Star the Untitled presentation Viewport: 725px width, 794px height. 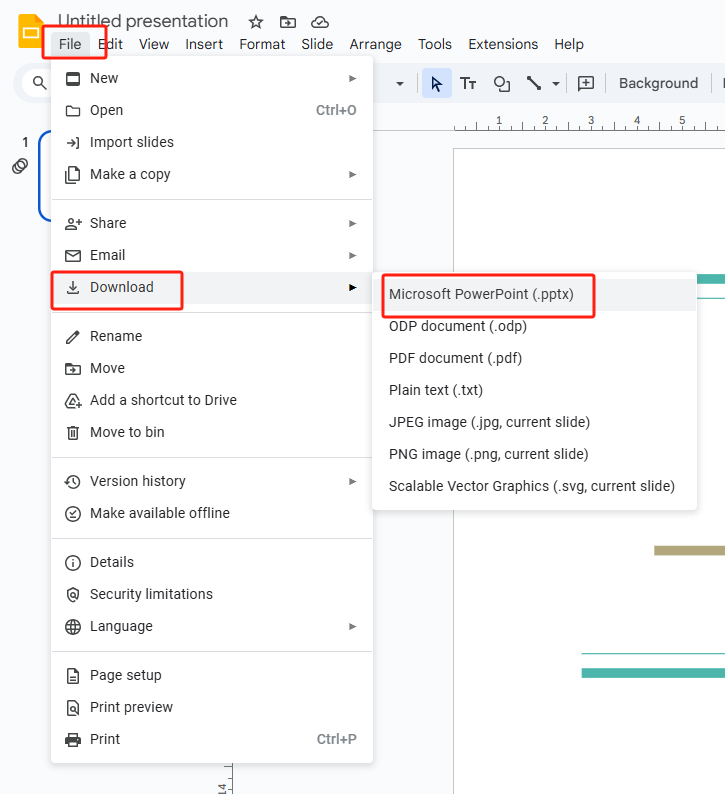click(256, 22)
